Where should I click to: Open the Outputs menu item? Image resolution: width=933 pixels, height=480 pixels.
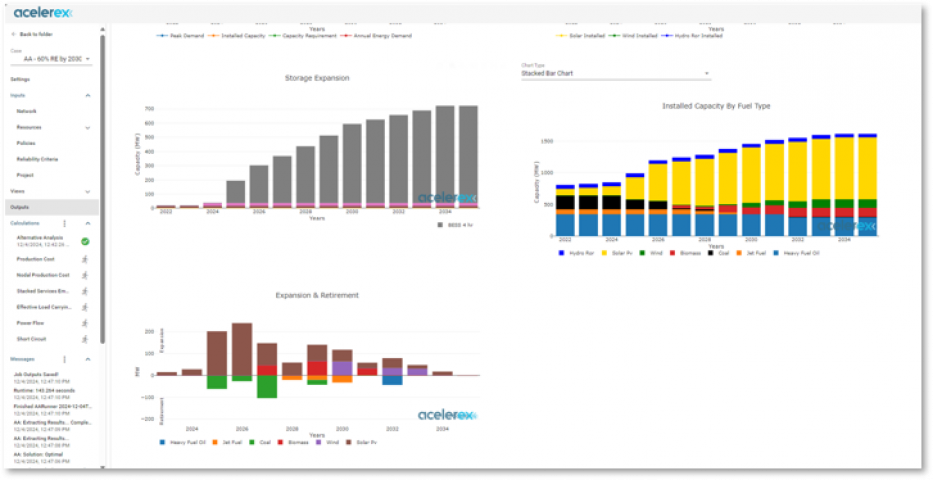point(20,207)
